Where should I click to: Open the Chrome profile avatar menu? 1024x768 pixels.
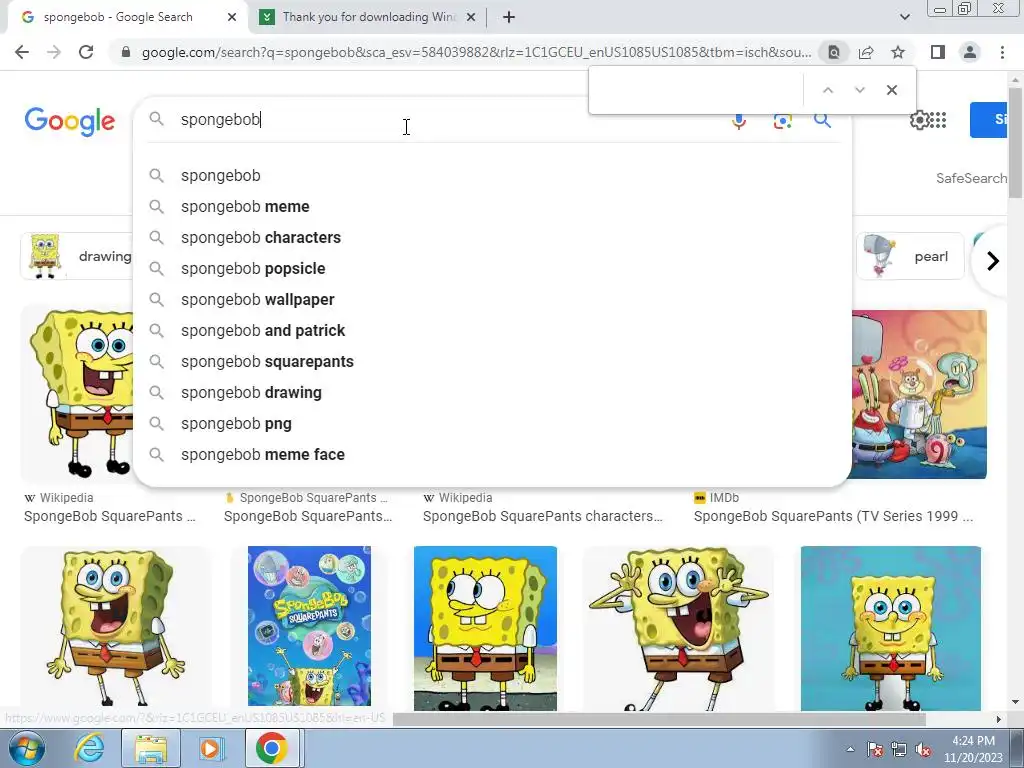970,52
